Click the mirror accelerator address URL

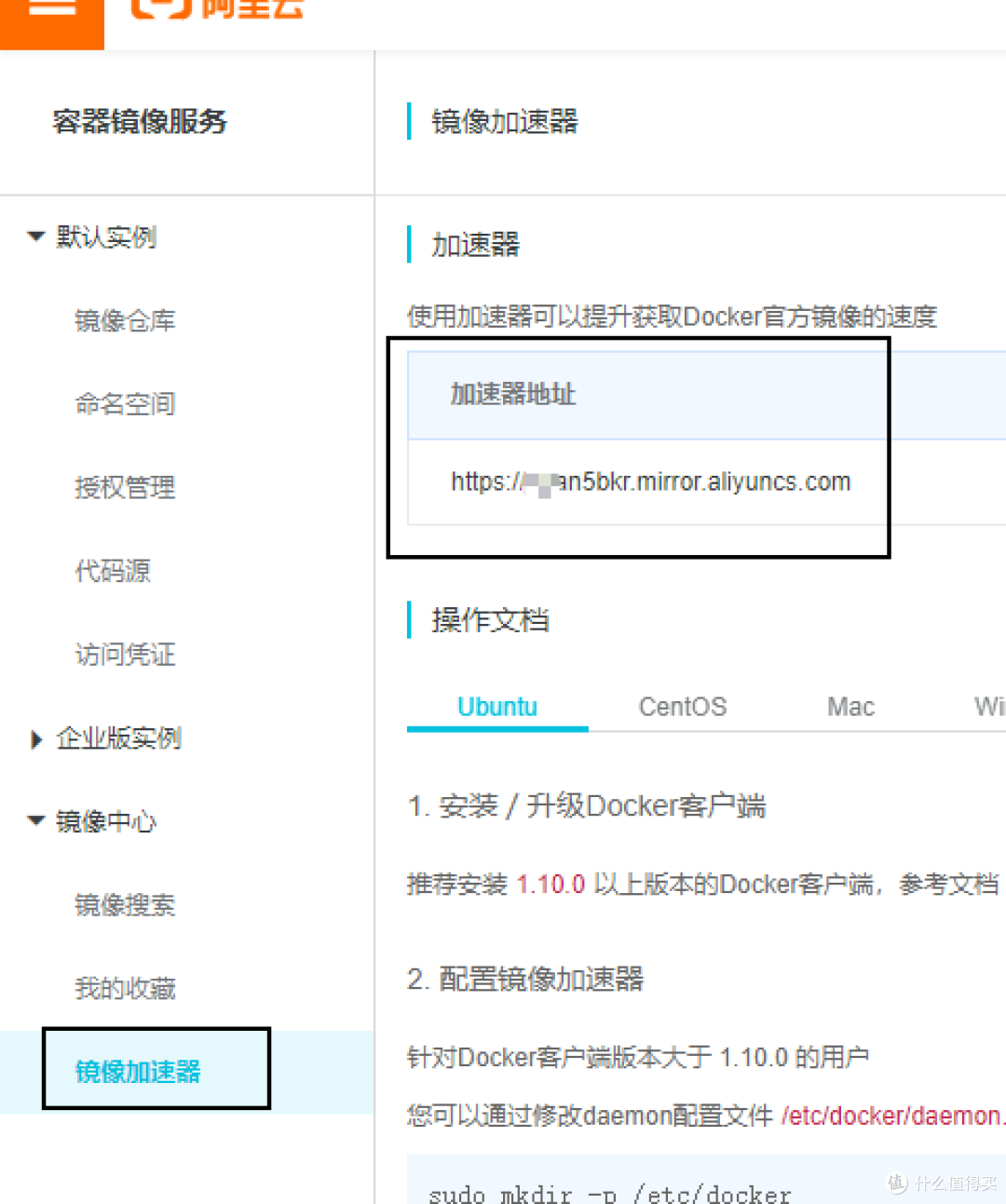(649, 481)
